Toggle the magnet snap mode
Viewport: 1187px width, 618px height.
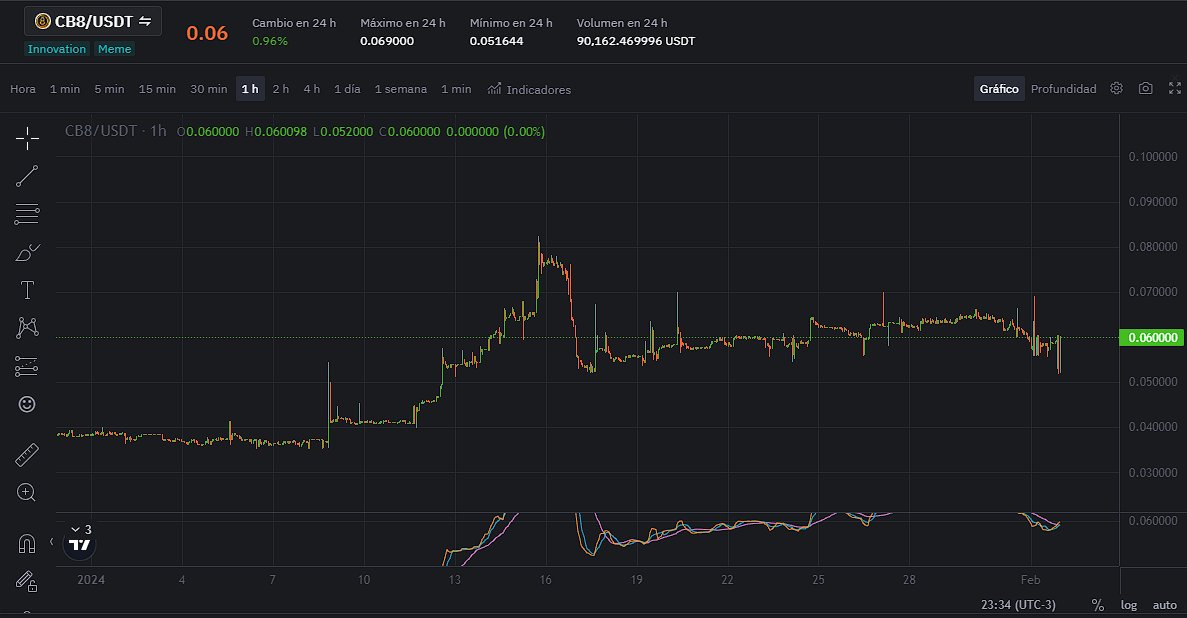pyautogui.click(x=27, y=544)
